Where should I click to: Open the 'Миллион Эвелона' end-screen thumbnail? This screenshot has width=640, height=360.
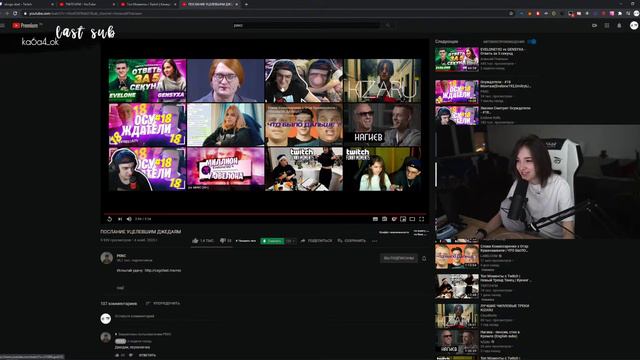225,169
